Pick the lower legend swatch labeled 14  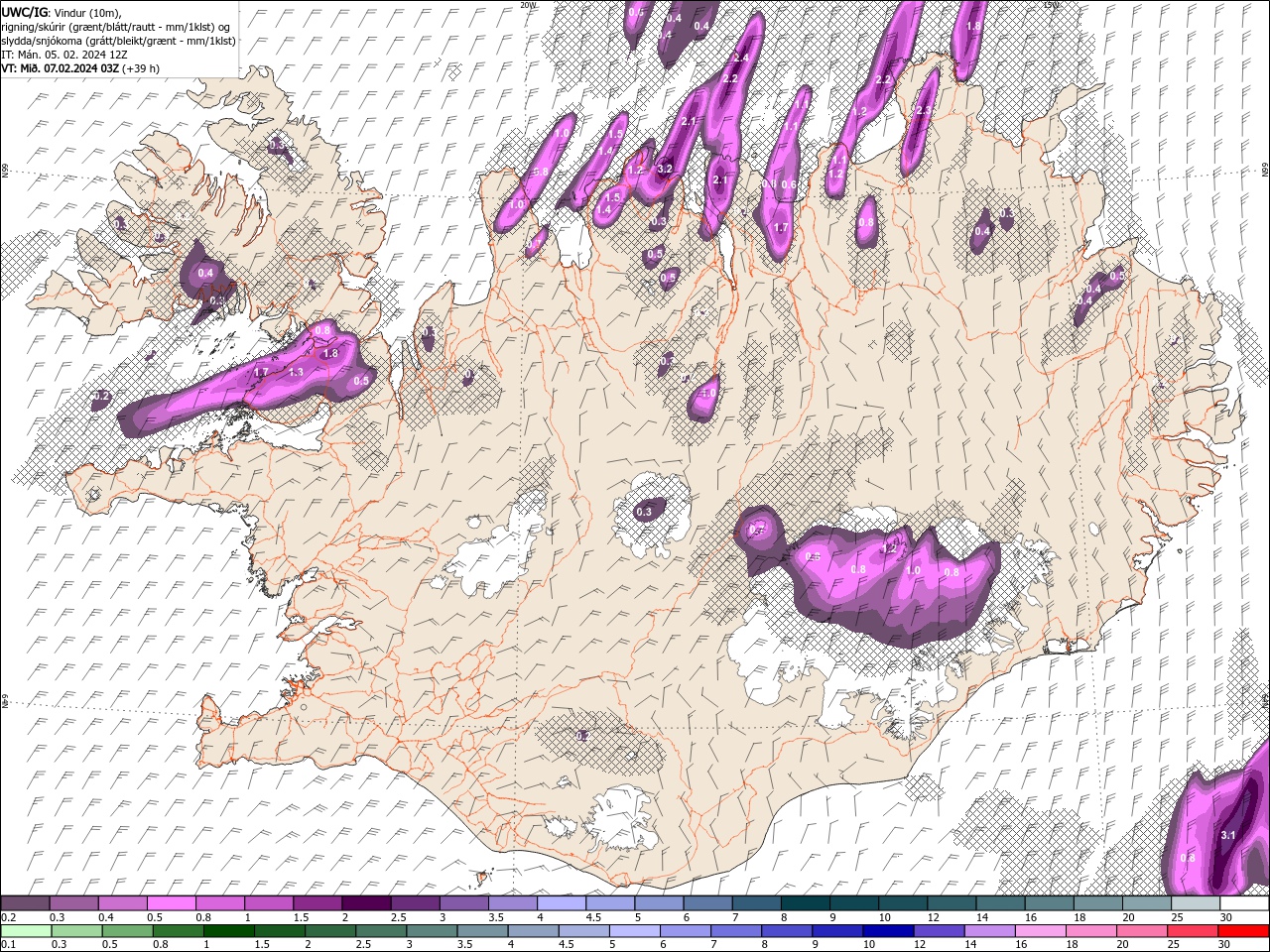[989, 930]
